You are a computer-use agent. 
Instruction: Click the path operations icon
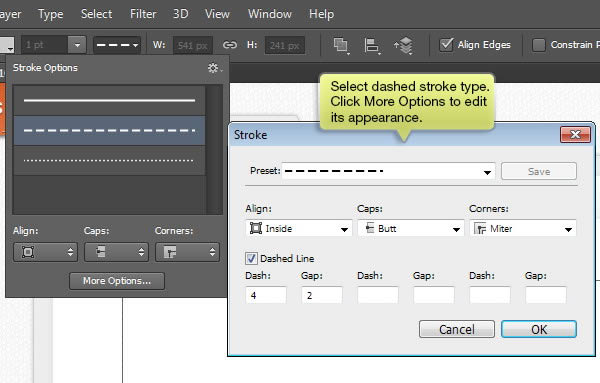pos(340,45)
